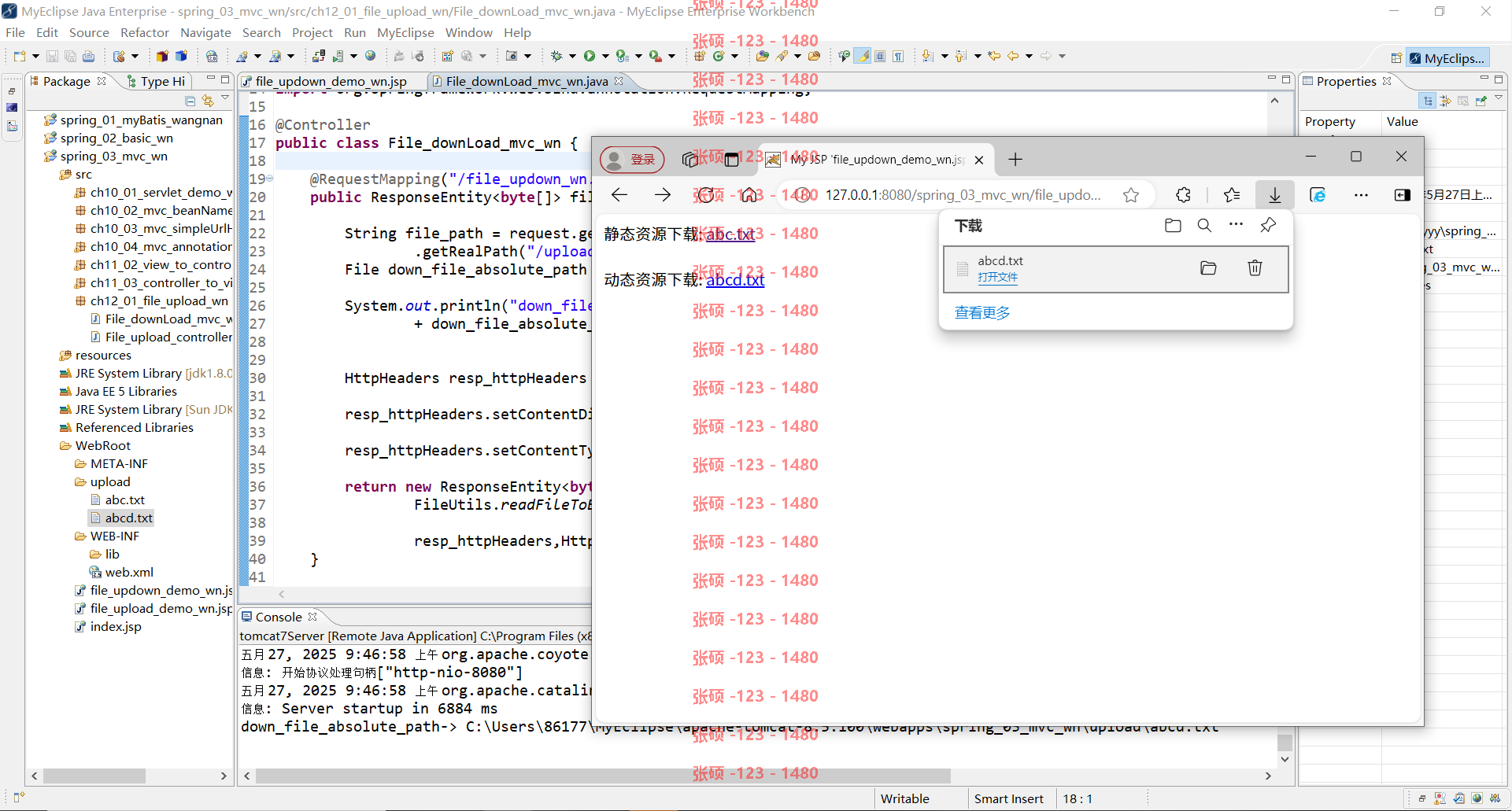Collapse method fold marker at line 19
Screen dimensions: 1512x811
click(270, 179)
